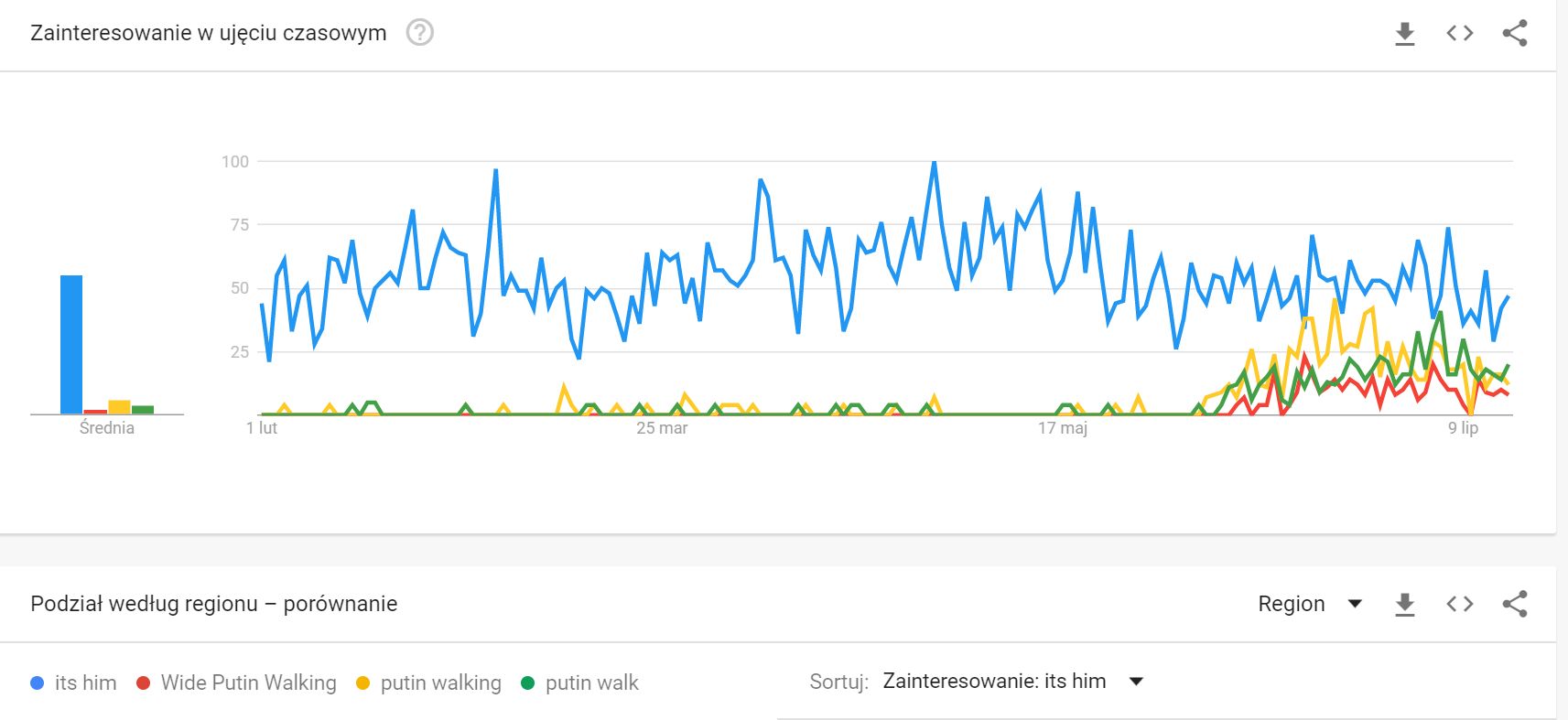Share the time interest chart
The image size is (1568, 720).
tap(1515, 34)
